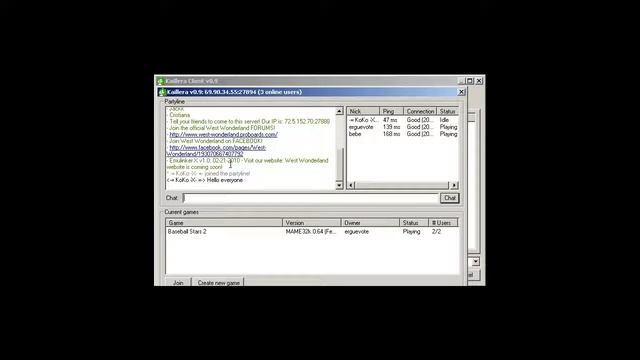This screenshot has width=640, height=360.
Task: Click the 47 ms ping value
Action: tap(390, 120)
